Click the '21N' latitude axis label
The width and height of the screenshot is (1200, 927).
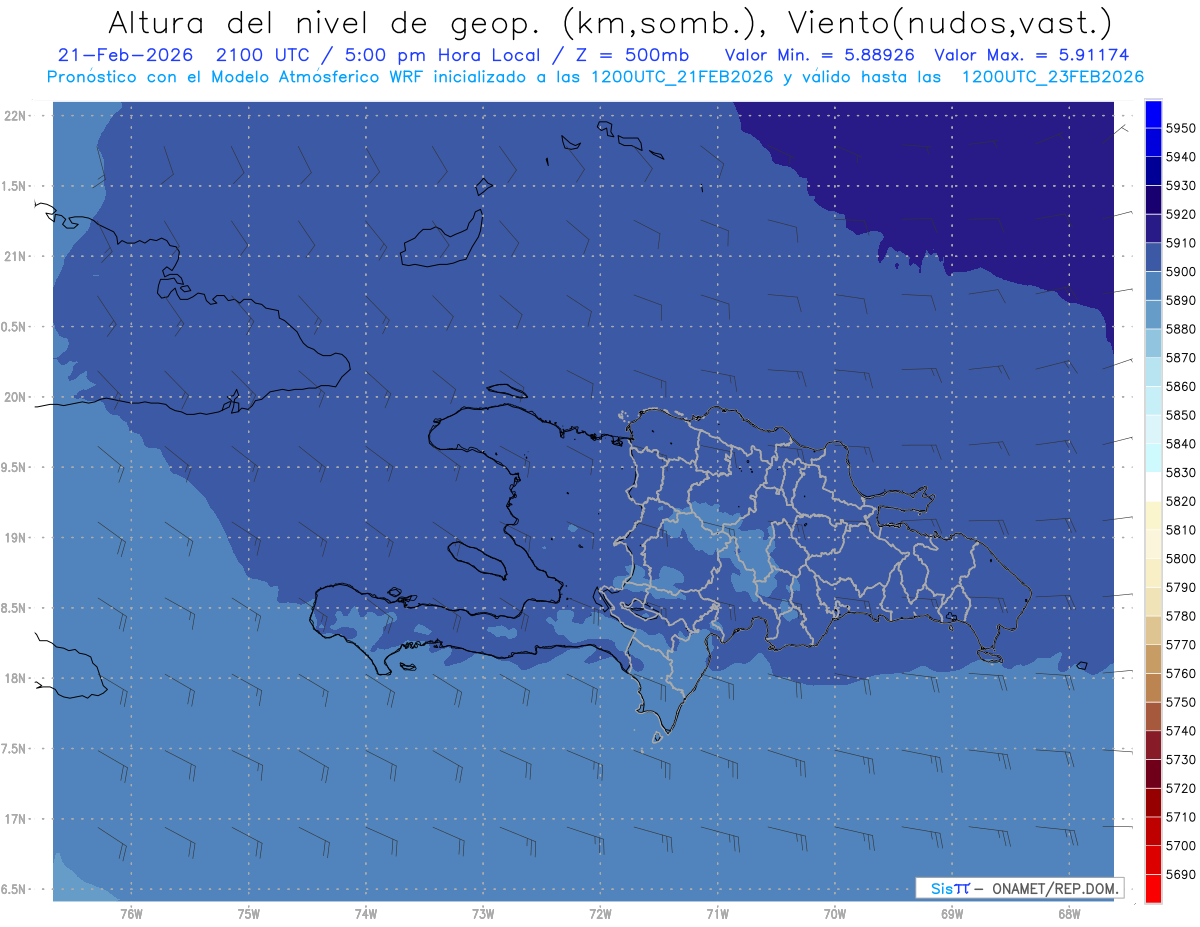point(17,257)
